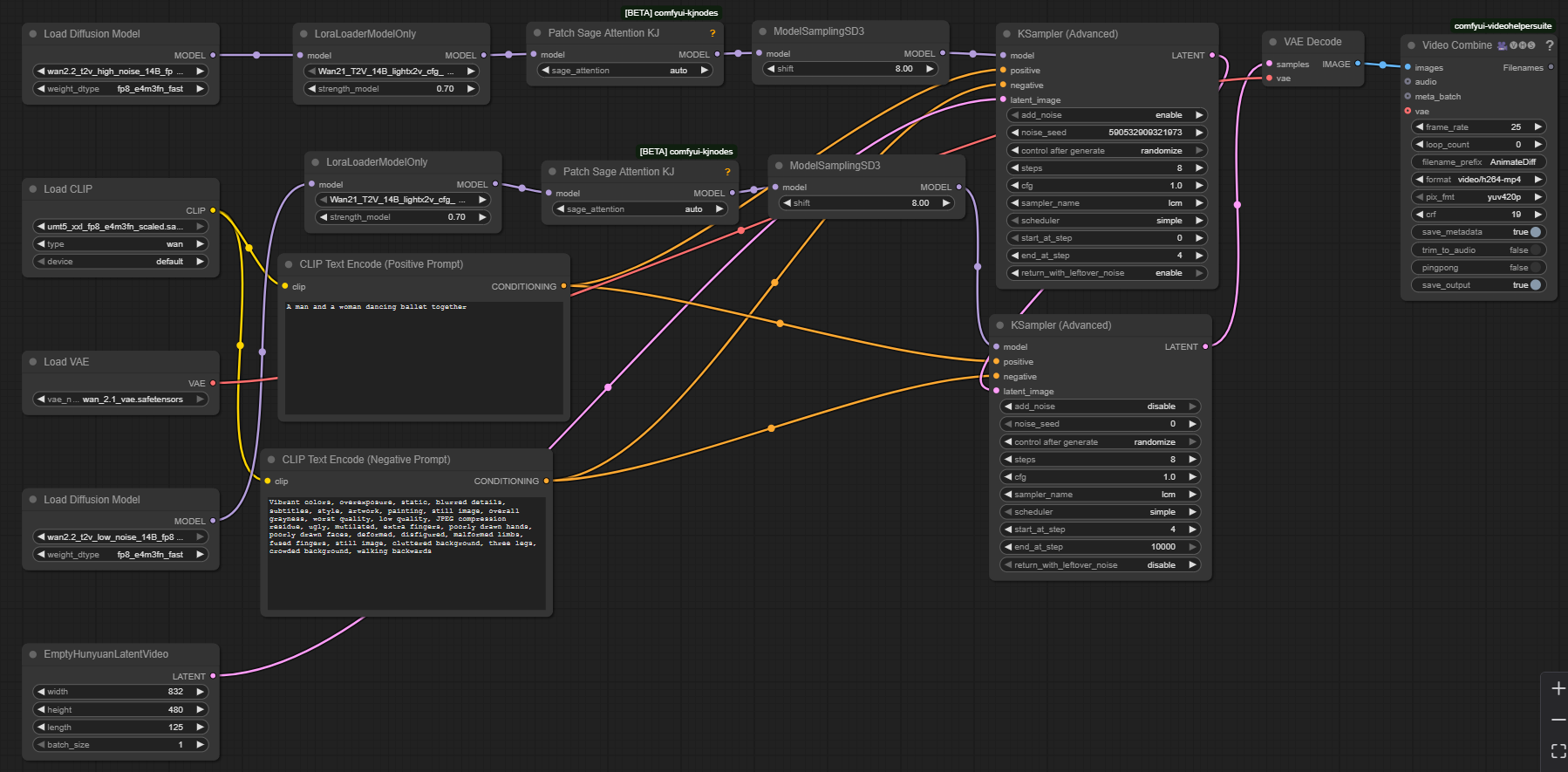Open the vae_name dropdown in Load VAE
1568x772 pixels.
(120, 400)
